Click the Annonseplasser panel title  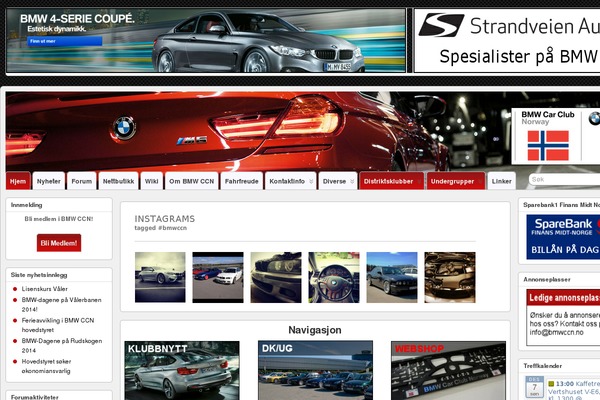coord(547,279)
